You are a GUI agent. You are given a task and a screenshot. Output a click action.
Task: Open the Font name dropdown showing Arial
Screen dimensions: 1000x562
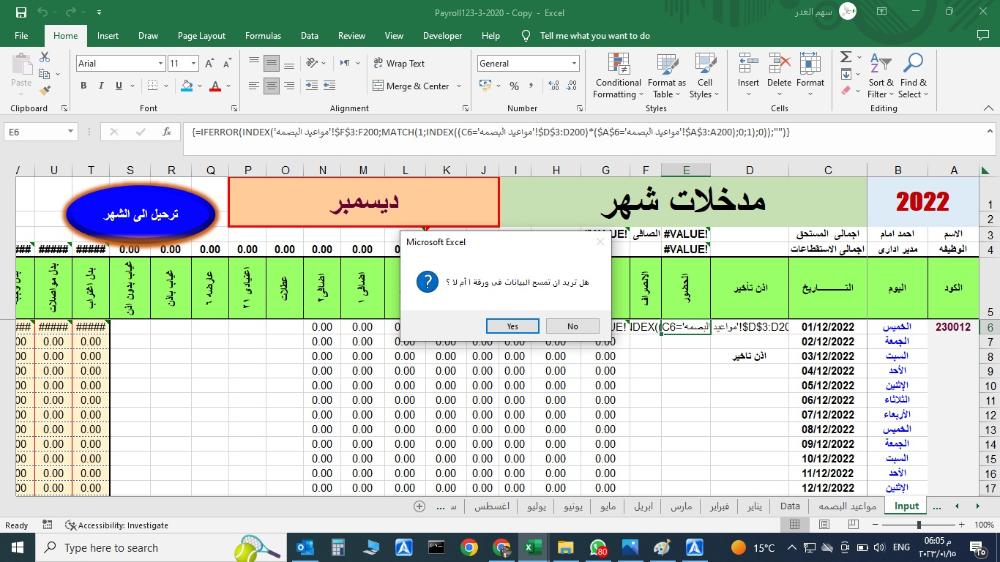point(161,63)
